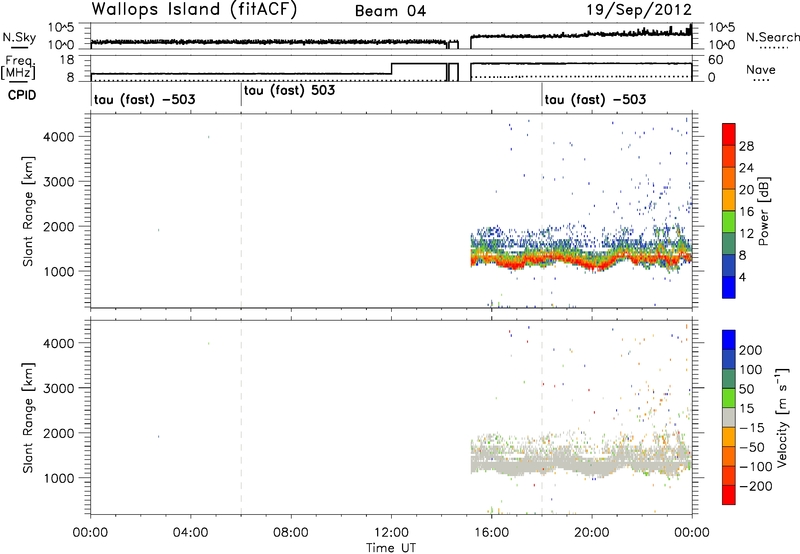Click the 'tau (fast) 503' CPID label

[x=289, y=91]
